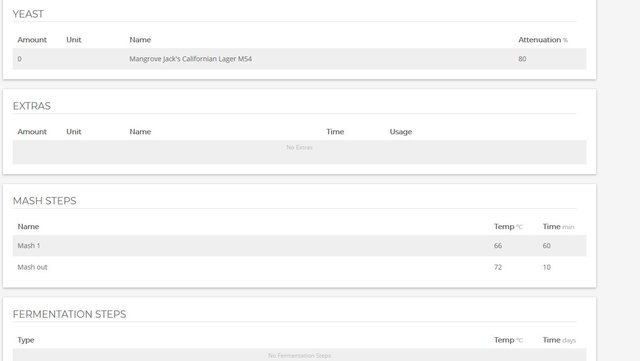This screenshot has width=640, height=361.
Task: Select the Time header in the Extras table
Action: point(335,131)
